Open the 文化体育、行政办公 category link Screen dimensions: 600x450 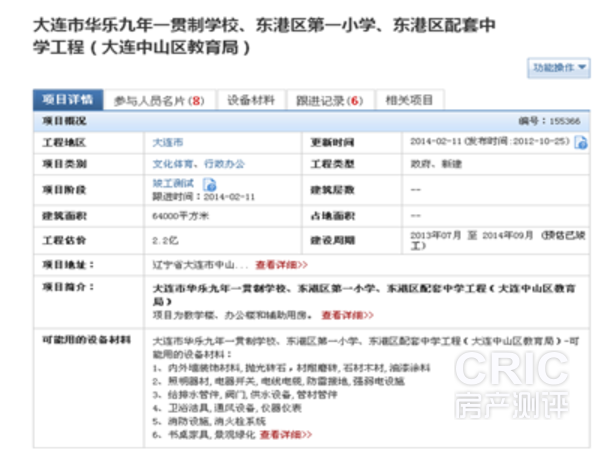[198, 164]
